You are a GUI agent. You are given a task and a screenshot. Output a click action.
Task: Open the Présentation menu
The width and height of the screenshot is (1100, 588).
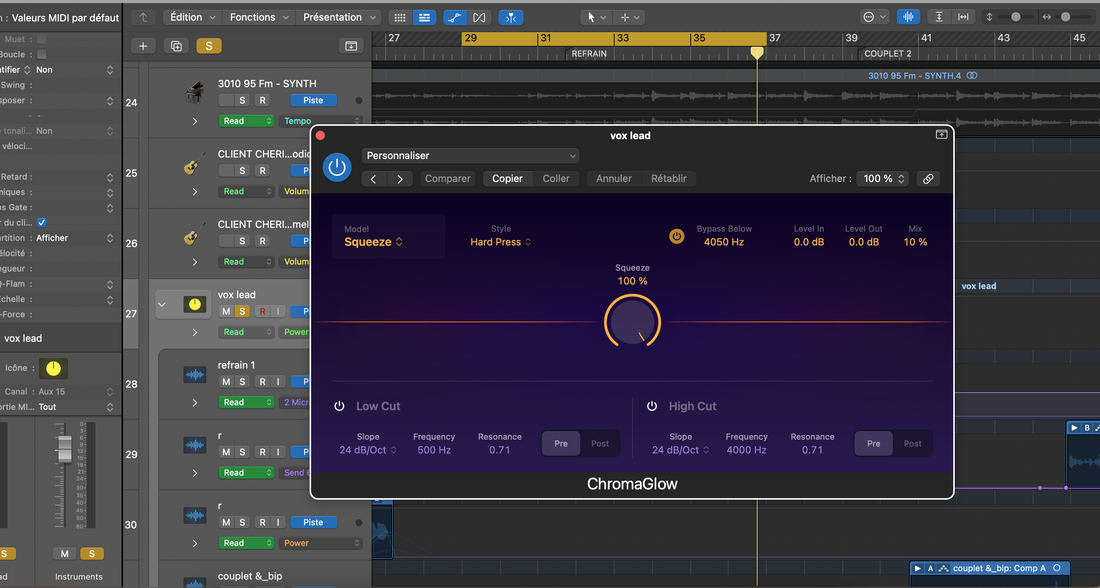click(x=333, y=16)
